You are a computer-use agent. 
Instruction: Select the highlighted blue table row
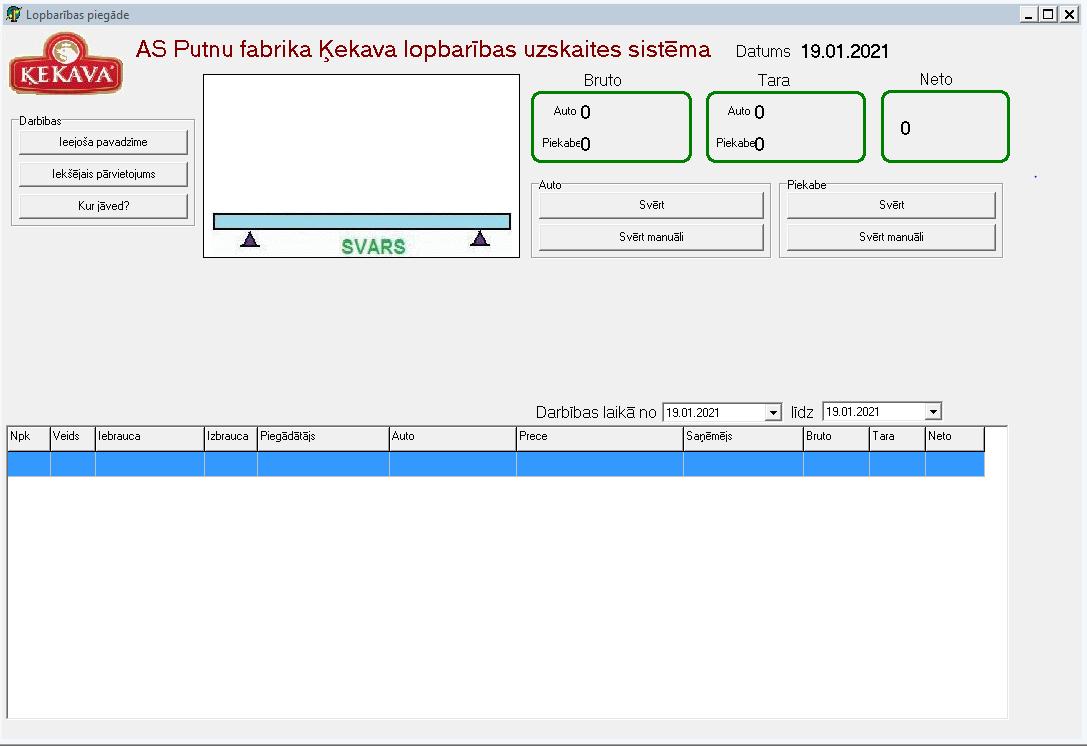point(496,464)
